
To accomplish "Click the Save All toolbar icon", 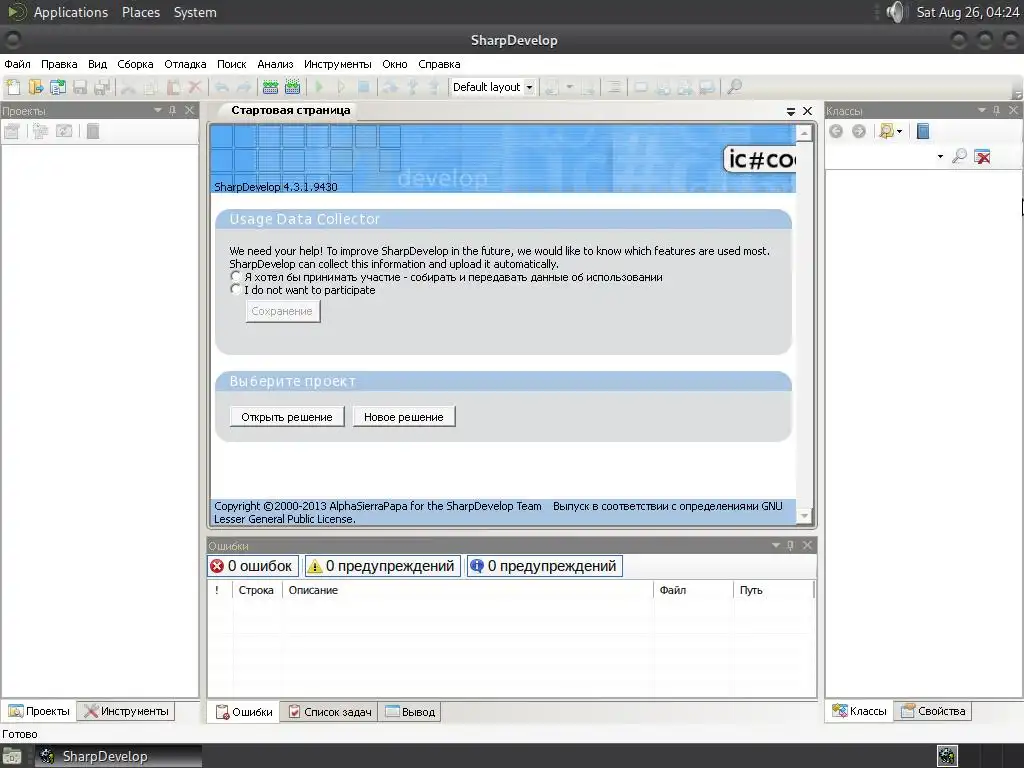I will (x=102, y=87).
